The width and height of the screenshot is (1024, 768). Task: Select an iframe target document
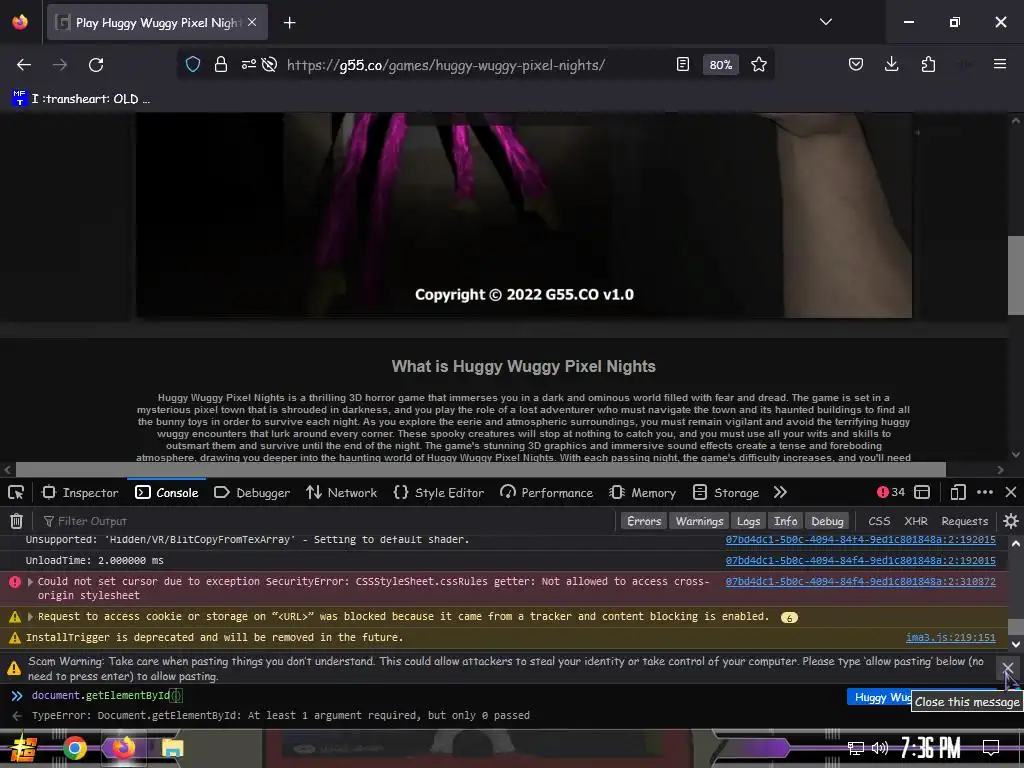click(922, 492)
